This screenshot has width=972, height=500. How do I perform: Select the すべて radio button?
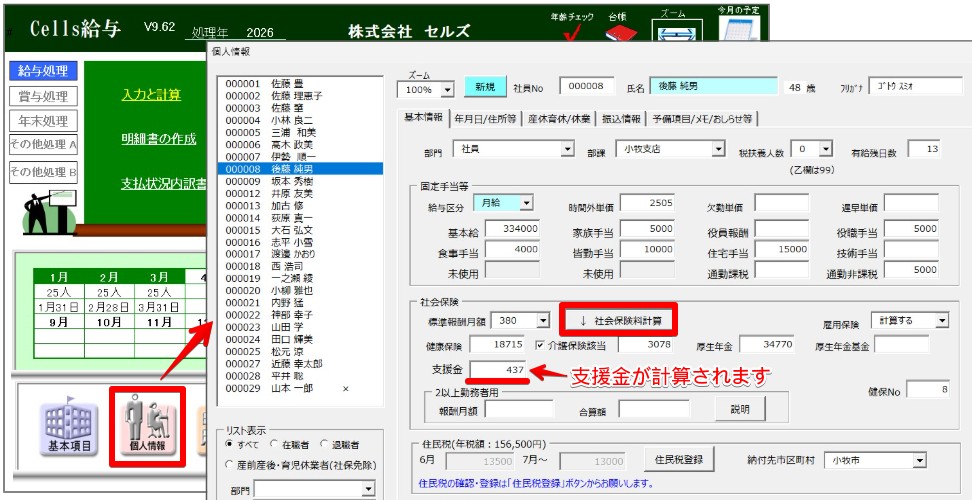pos(229,444)
